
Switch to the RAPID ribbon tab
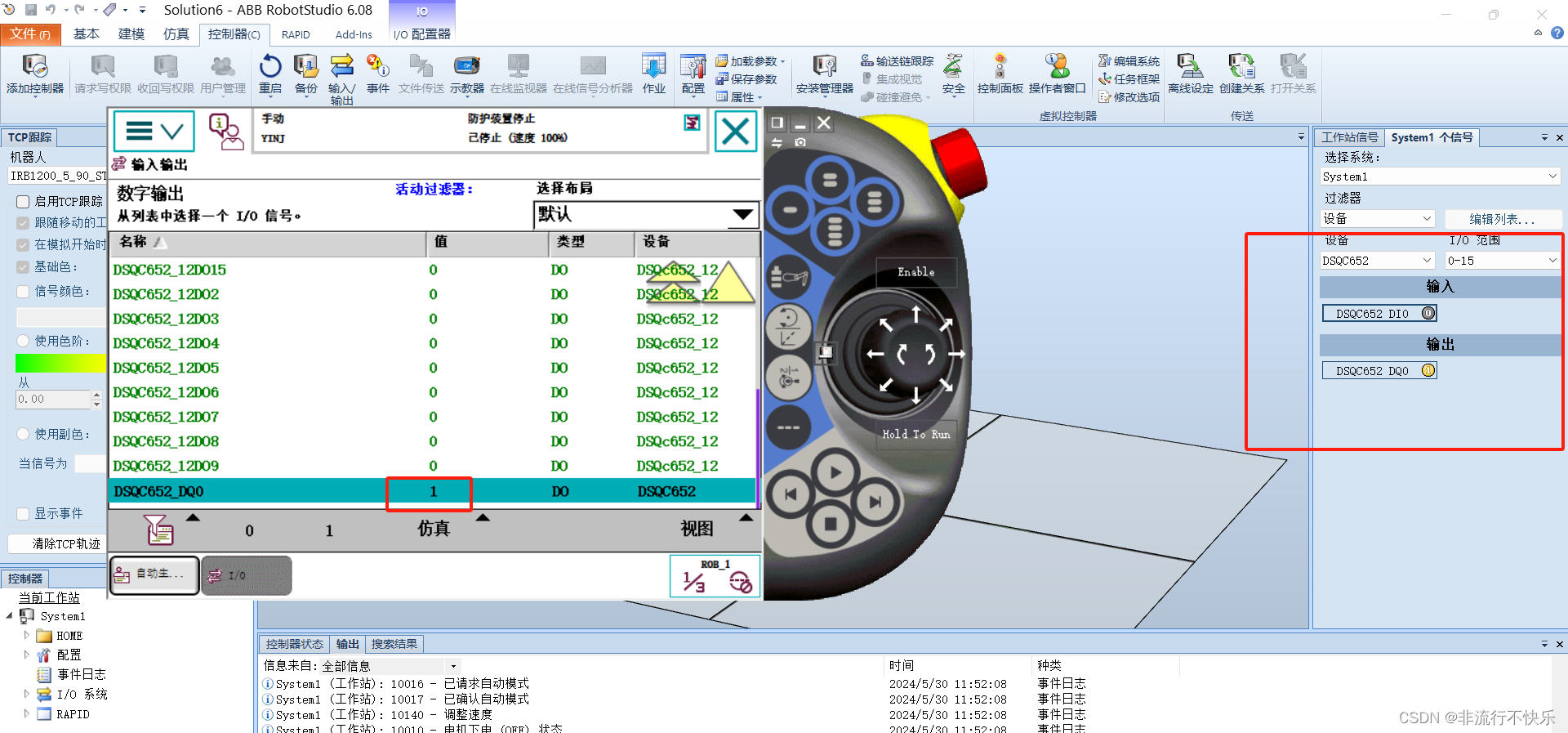click(x=296, y=34)
